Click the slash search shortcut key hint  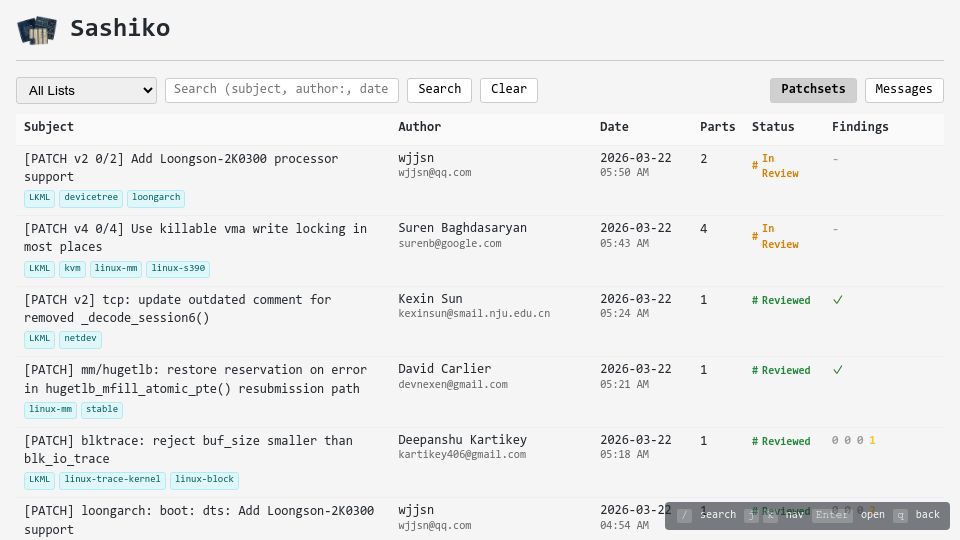(684, 516)
